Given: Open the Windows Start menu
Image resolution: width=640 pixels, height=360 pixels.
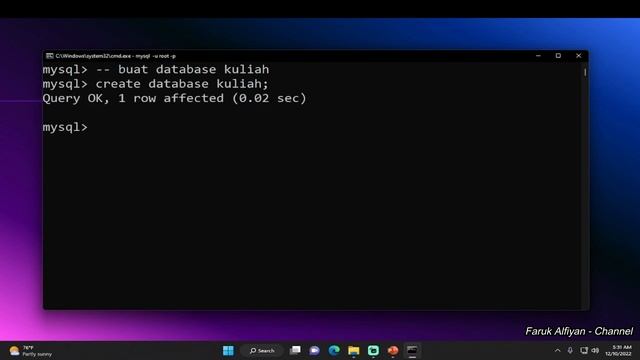Looking at the screenshot, I should coord(228,351).
